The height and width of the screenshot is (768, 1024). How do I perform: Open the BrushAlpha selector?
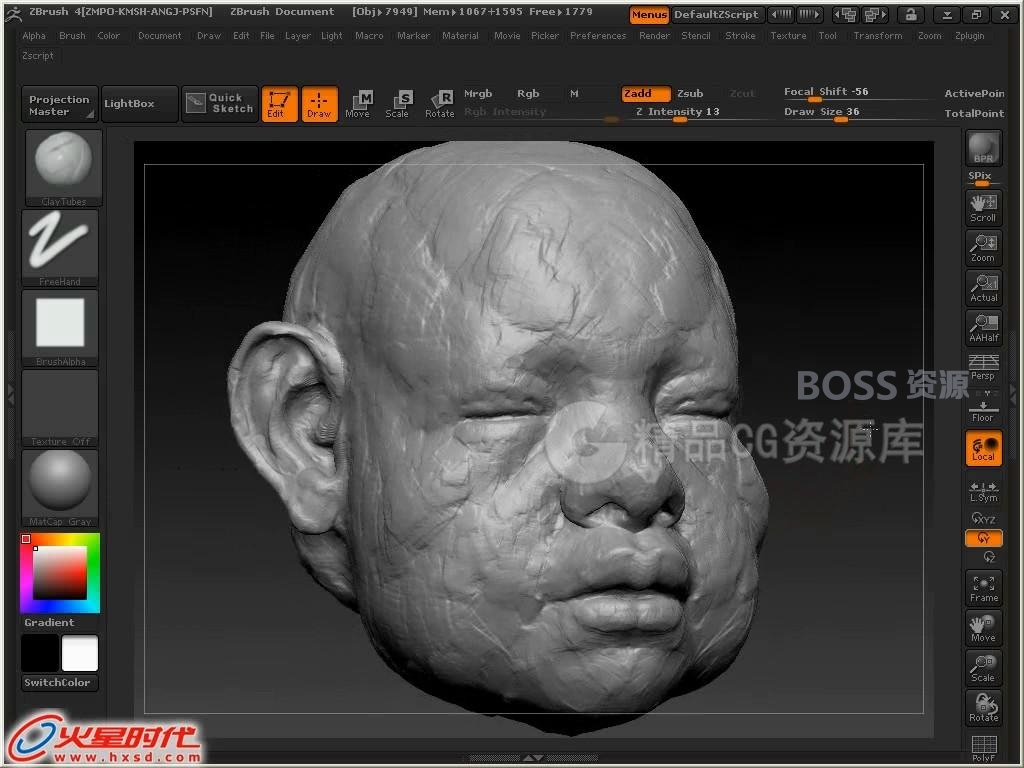(x=60, y=328)
